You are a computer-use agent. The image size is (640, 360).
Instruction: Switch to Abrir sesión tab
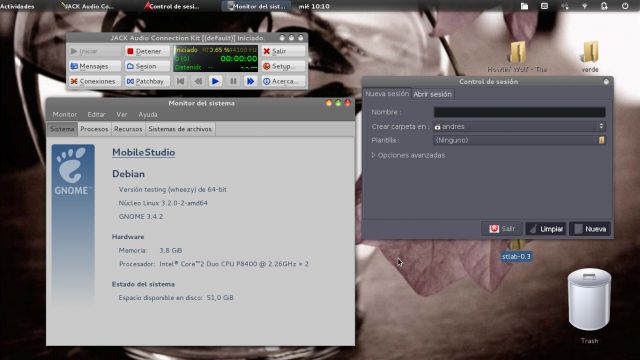[433, 94]
